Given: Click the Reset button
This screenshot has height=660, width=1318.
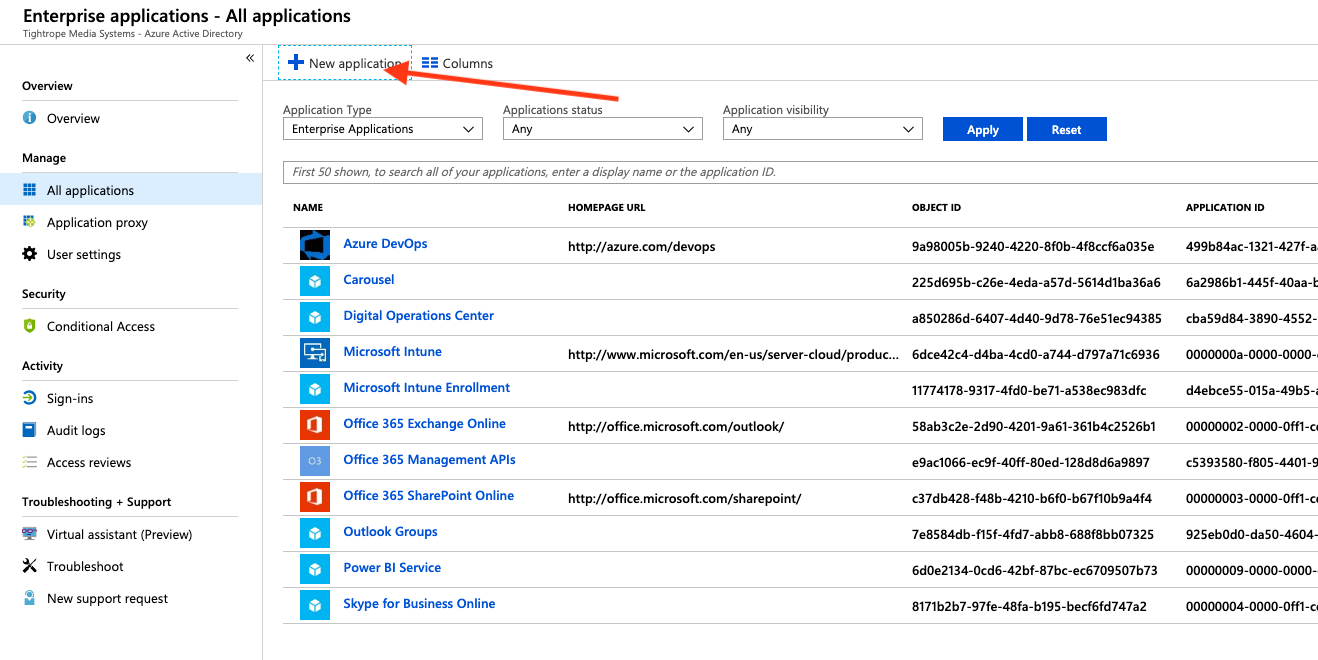Looking at the screenshot, I should pyautogui.click(x=1066, y=129).
